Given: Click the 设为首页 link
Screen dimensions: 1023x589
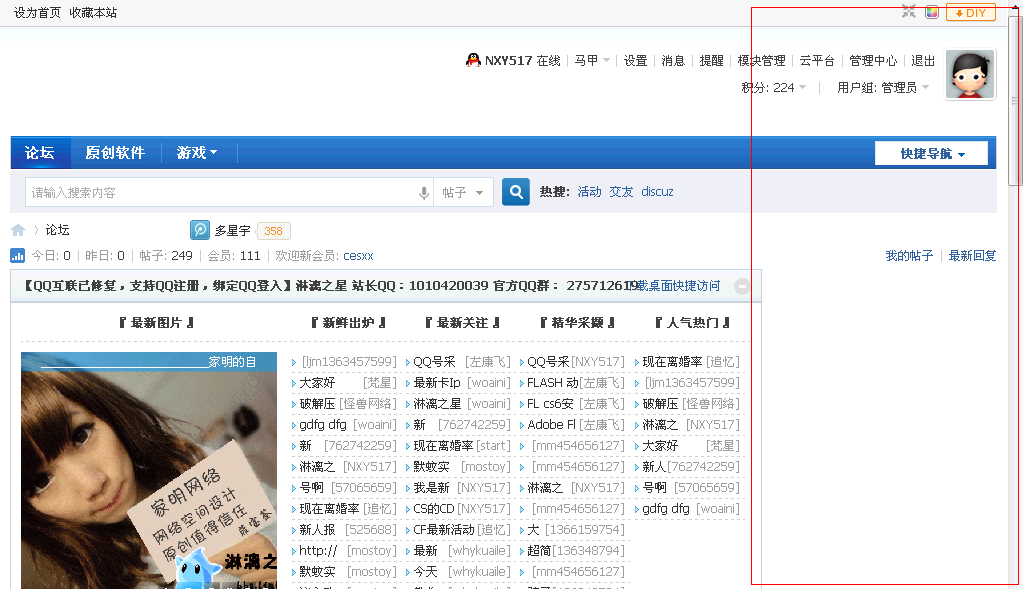Looking at the screenshot, I should (x=37, y=12).
